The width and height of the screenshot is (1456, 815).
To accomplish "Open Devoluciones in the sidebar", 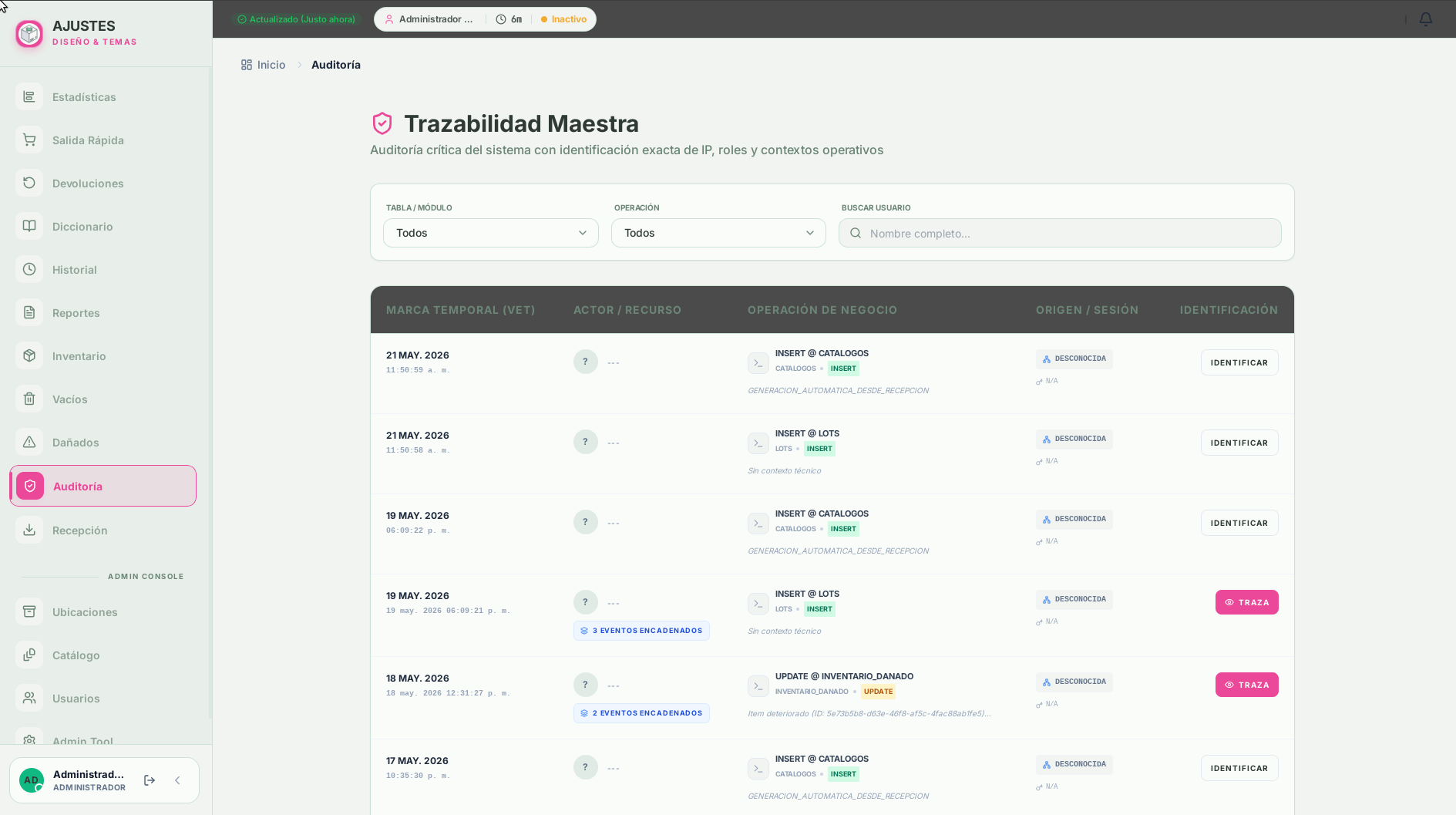I will 103,184.
